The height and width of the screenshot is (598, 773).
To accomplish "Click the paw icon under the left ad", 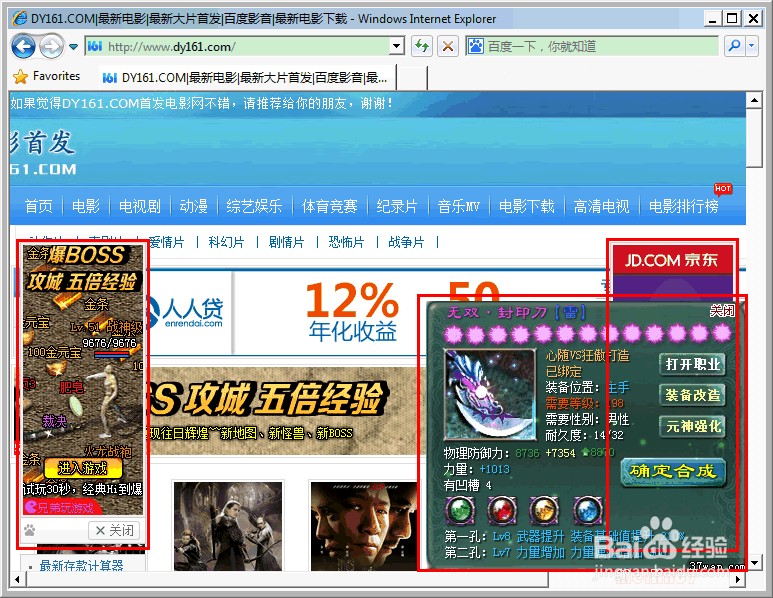I will pos(30,530).
